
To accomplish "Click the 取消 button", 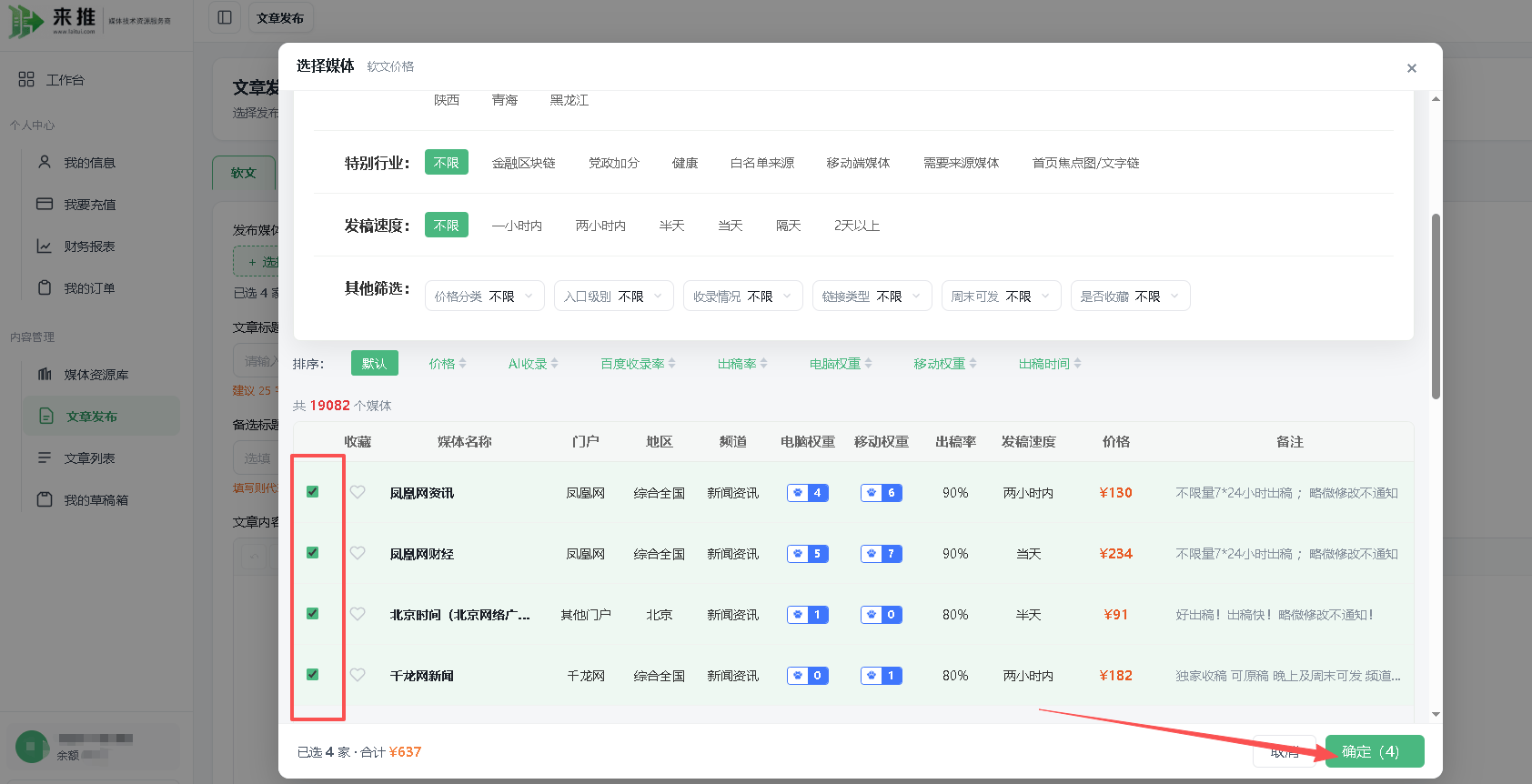I will [1285, 751].
